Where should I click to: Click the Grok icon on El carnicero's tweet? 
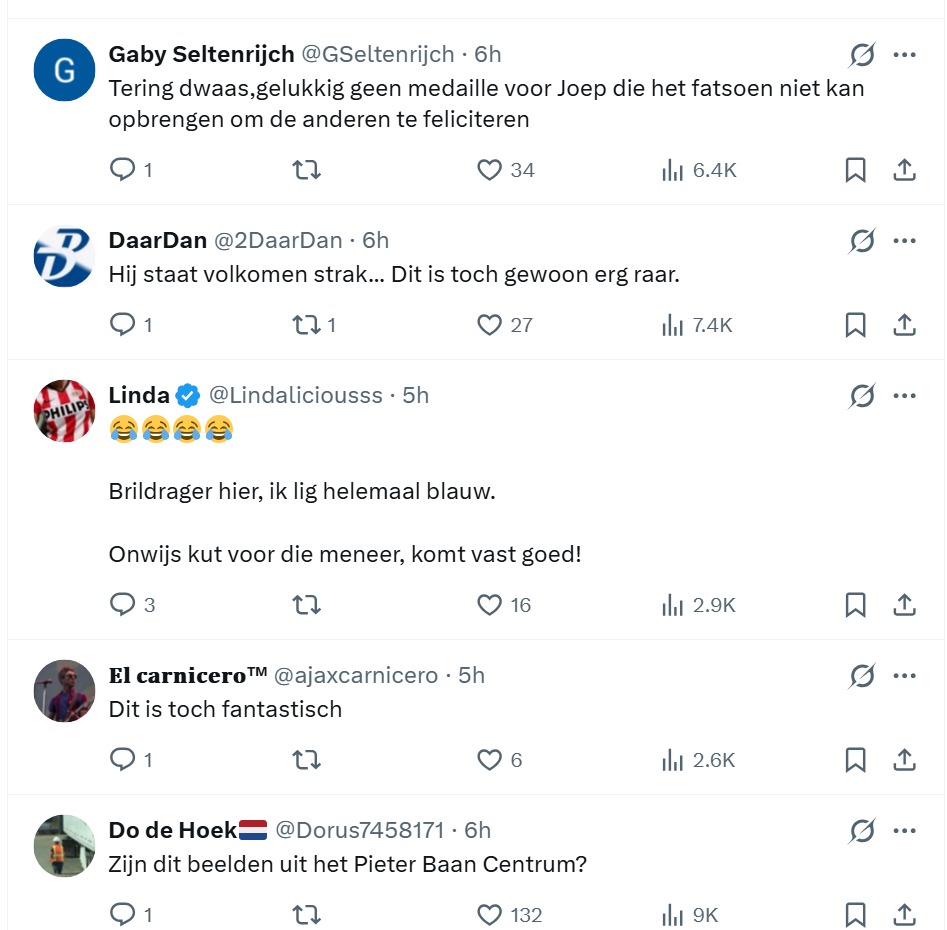(x=861, y=677)
